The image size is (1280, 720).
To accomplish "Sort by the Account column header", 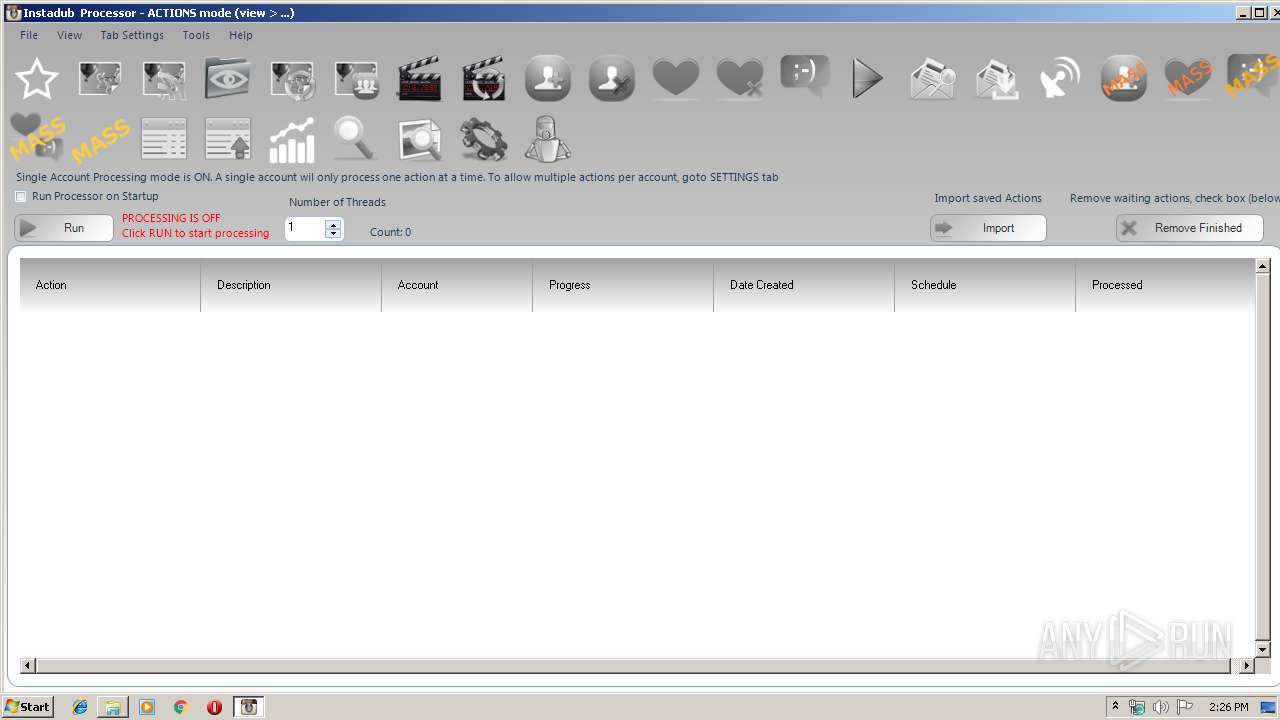I will tap(457, 285).
